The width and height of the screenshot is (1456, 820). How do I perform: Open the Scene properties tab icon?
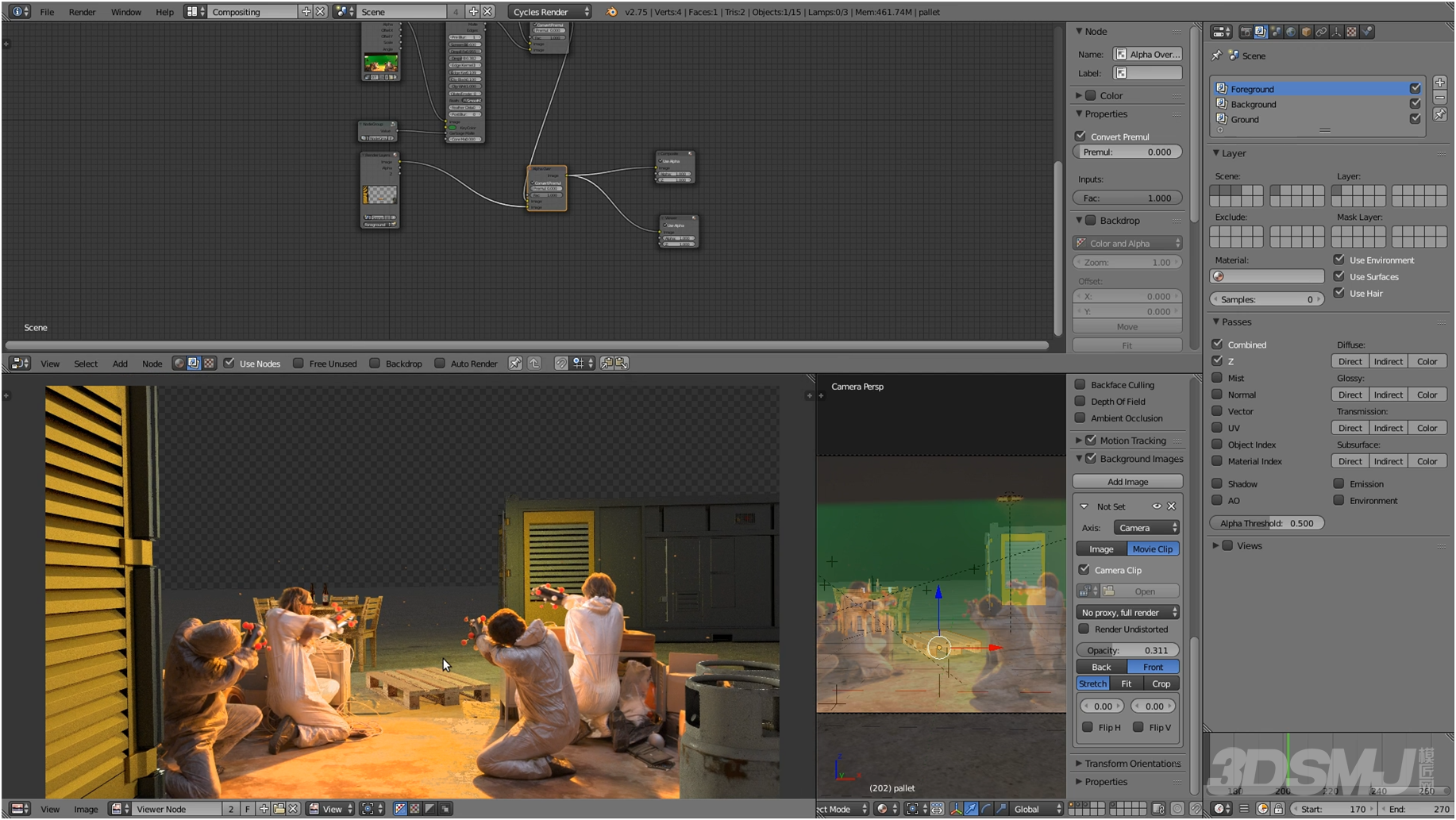(1276, 32)
